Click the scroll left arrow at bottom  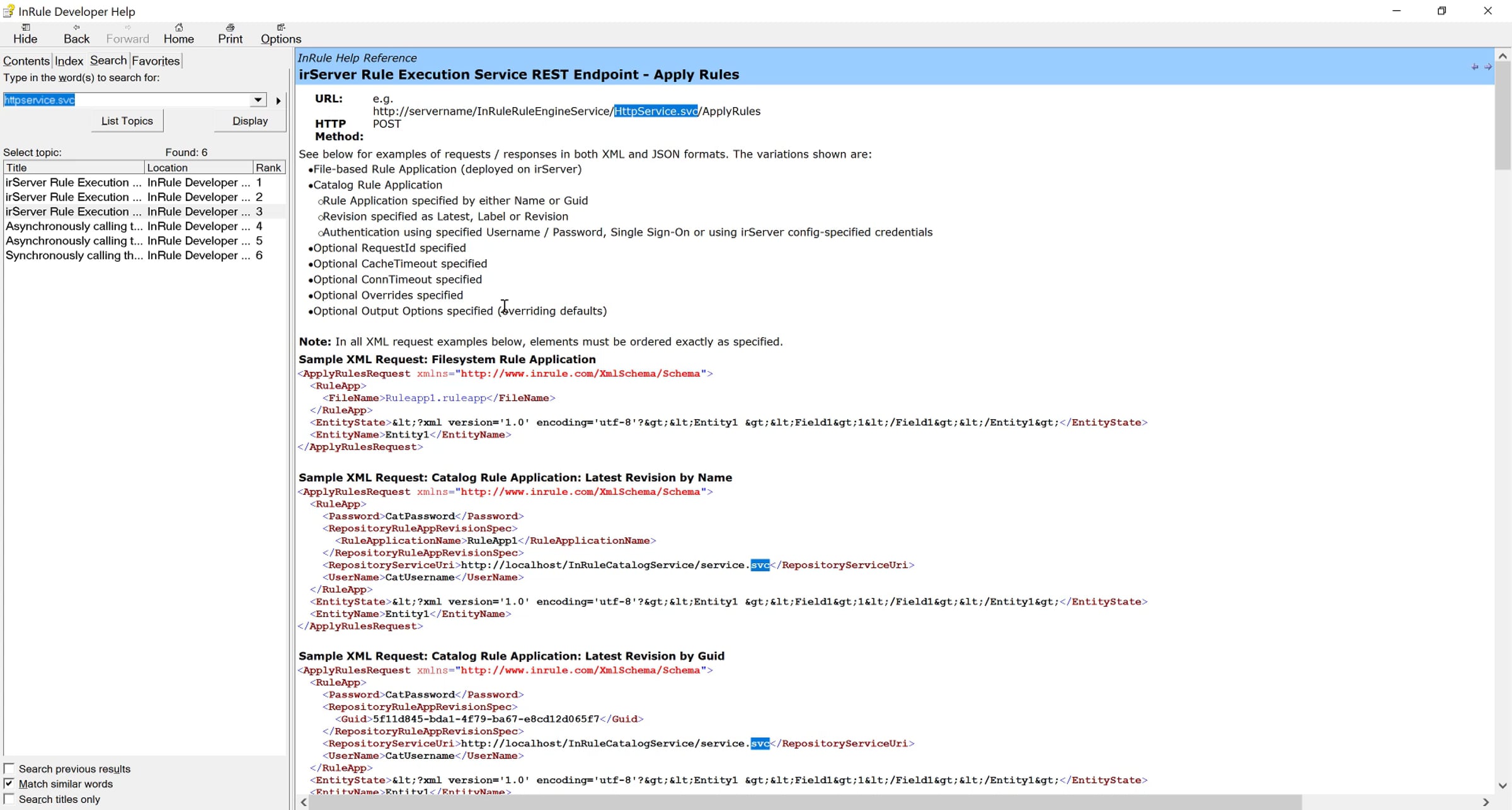point(304,802)
